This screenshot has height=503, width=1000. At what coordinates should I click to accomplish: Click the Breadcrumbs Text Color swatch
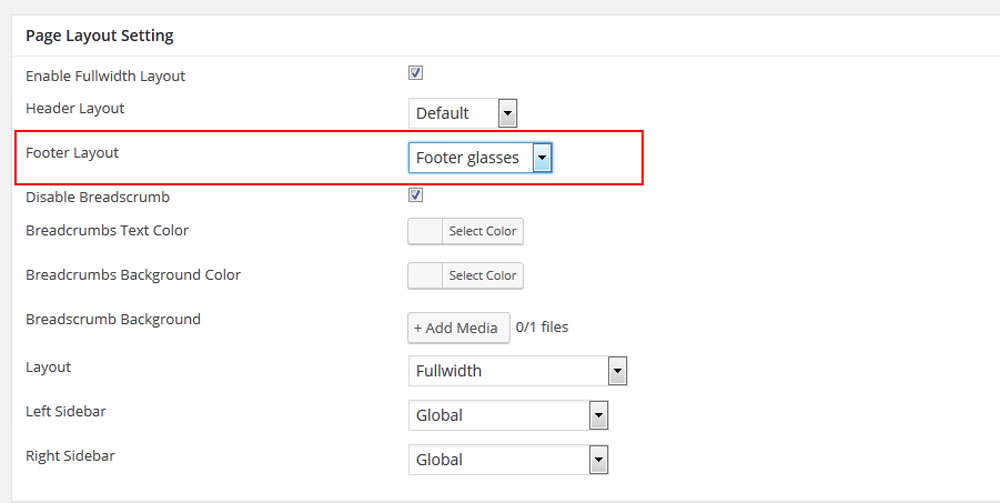[426, 231]
